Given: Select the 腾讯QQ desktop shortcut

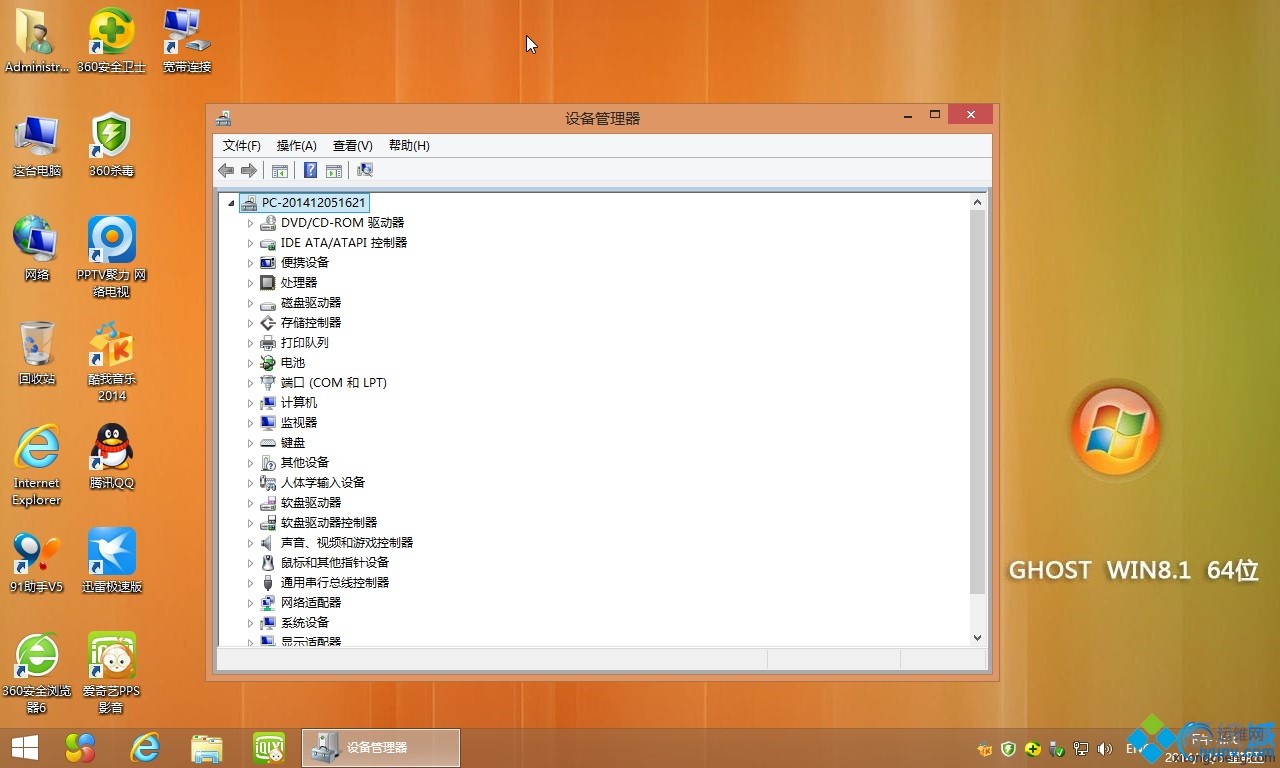Looking at the screenshot, I should coord(111,457).
